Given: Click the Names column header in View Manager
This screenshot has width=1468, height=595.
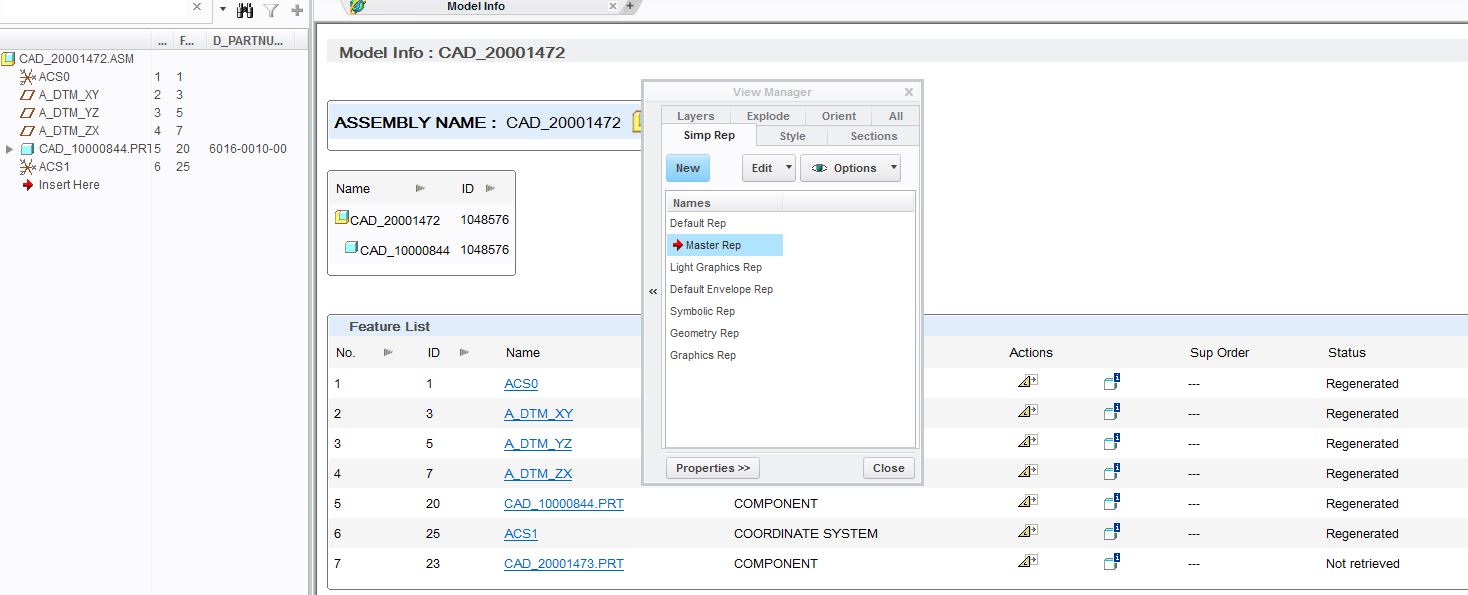Looking at the screenshot, I should [725, 203].
